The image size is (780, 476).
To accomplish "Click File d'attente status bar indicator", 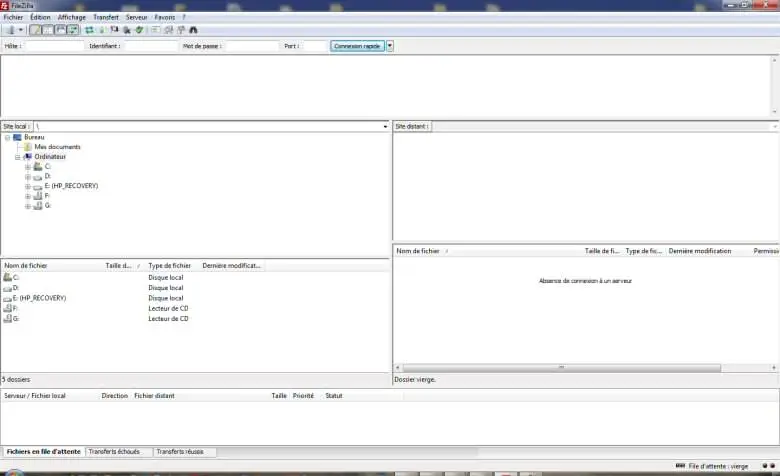I will coord(712,466).
